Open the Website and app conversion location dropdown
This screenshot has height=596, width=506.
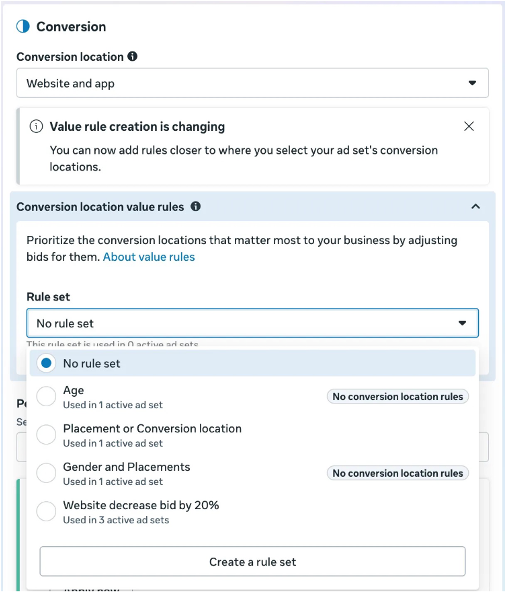252,83
